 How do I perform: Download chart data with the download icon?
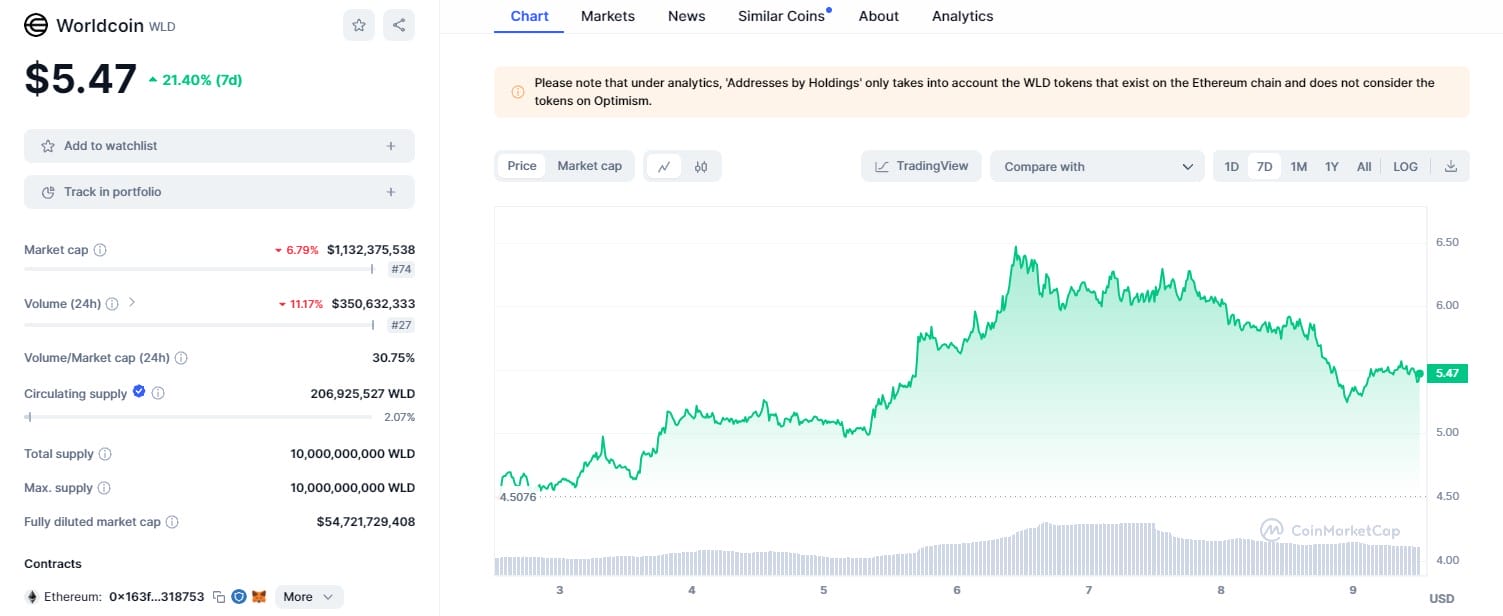(1450, 167)
